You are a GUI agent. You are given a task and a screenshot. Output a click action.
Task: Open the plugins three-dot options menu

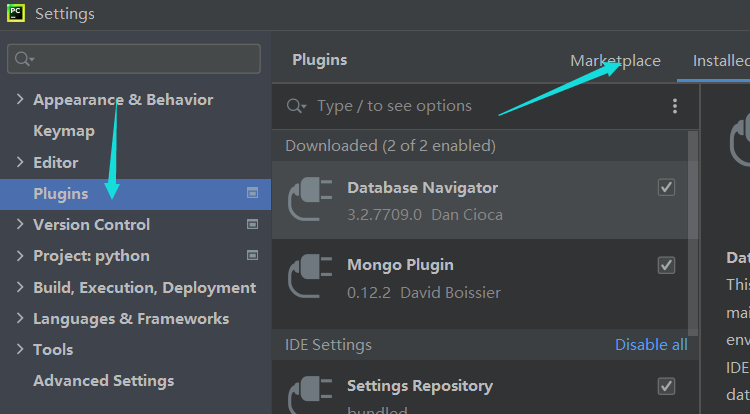pos(674,106)
